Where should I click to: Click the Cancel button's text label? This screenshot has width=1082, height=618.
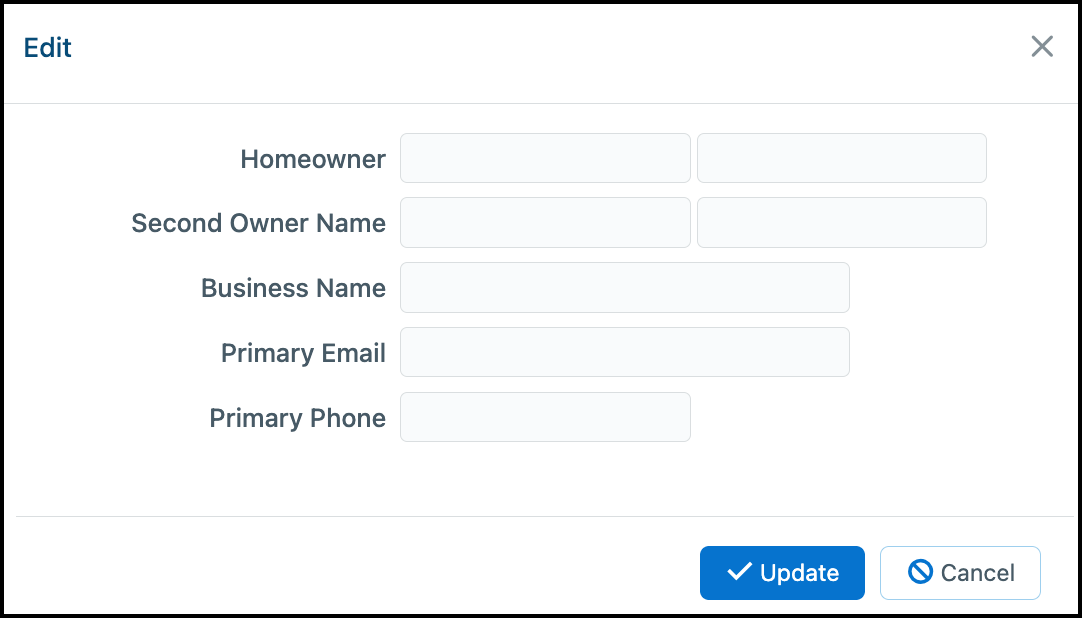[x=978, y=573]
